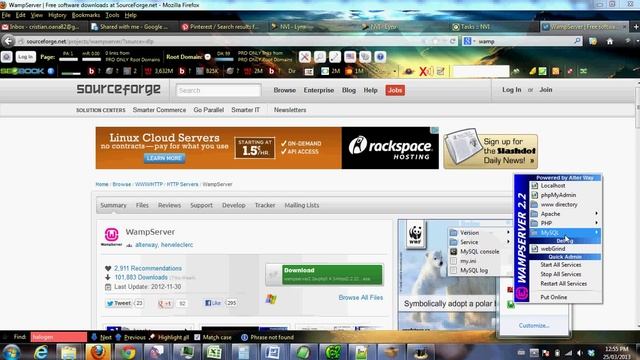Click the 2,911 Recommendations link
This screenshot has width=640, height=360.
point(148,268)
